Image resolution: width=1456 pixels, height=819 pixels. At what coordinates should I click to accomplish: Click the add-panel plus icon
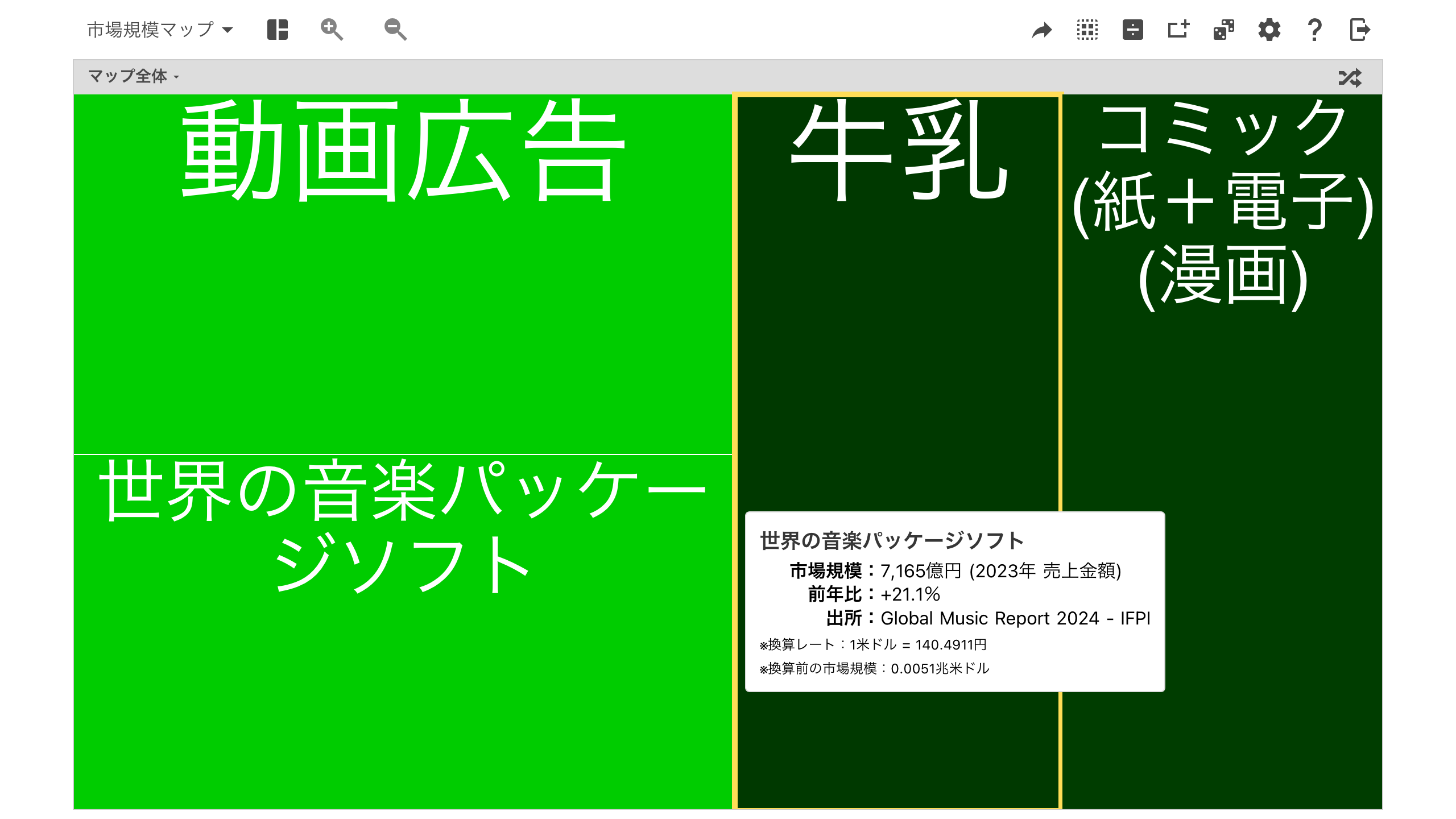click(x=1178, y=30)
